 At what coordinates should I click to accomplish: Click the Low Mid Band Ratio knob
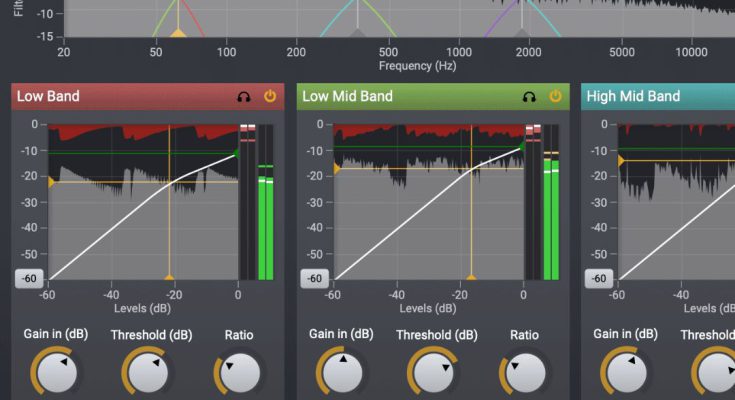click(524, 373)
